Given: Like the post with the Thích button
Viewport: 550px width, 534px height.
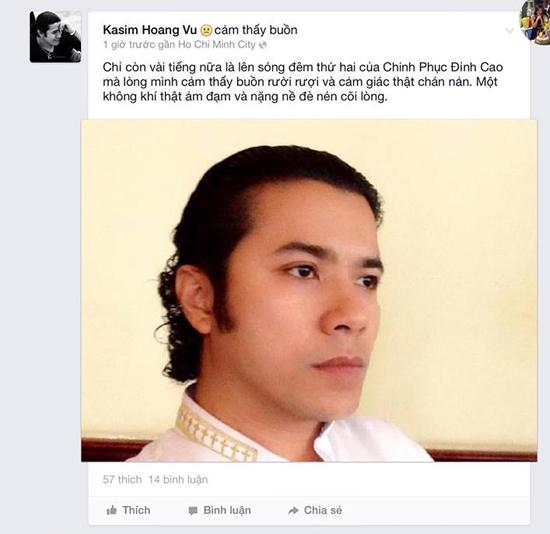Looking at the screenshot, I should [x=128, y=510].
